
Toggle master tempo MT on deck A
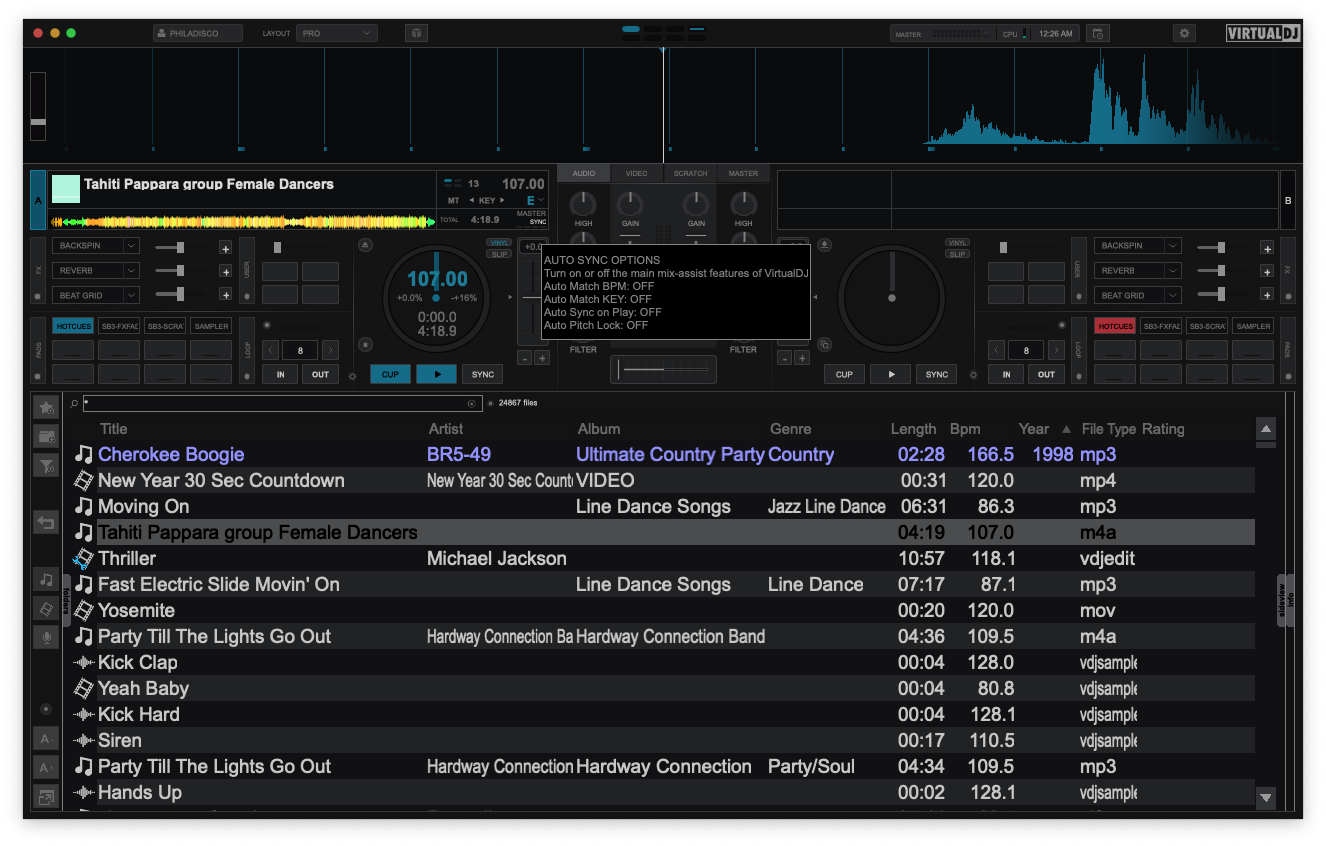[453, 201]
